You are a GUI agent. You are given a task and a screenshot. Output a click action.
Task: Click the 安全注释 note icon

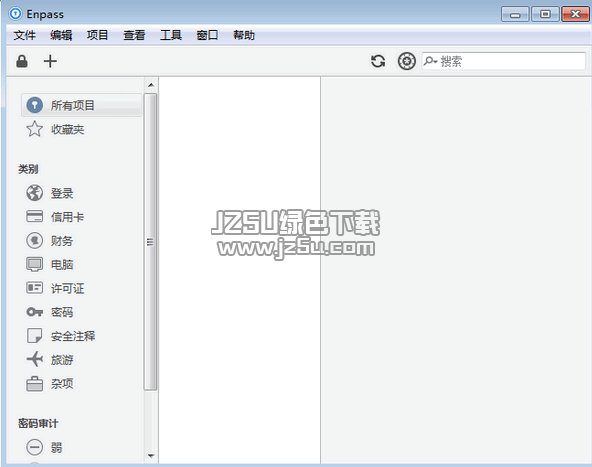coord(34,336)
